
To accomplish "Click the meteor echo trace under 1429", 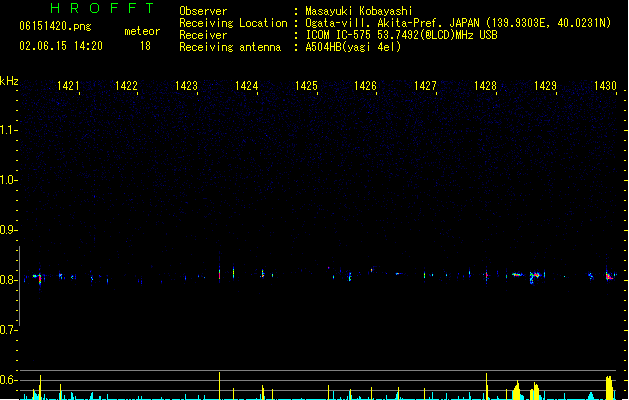I will click(535, 276).
